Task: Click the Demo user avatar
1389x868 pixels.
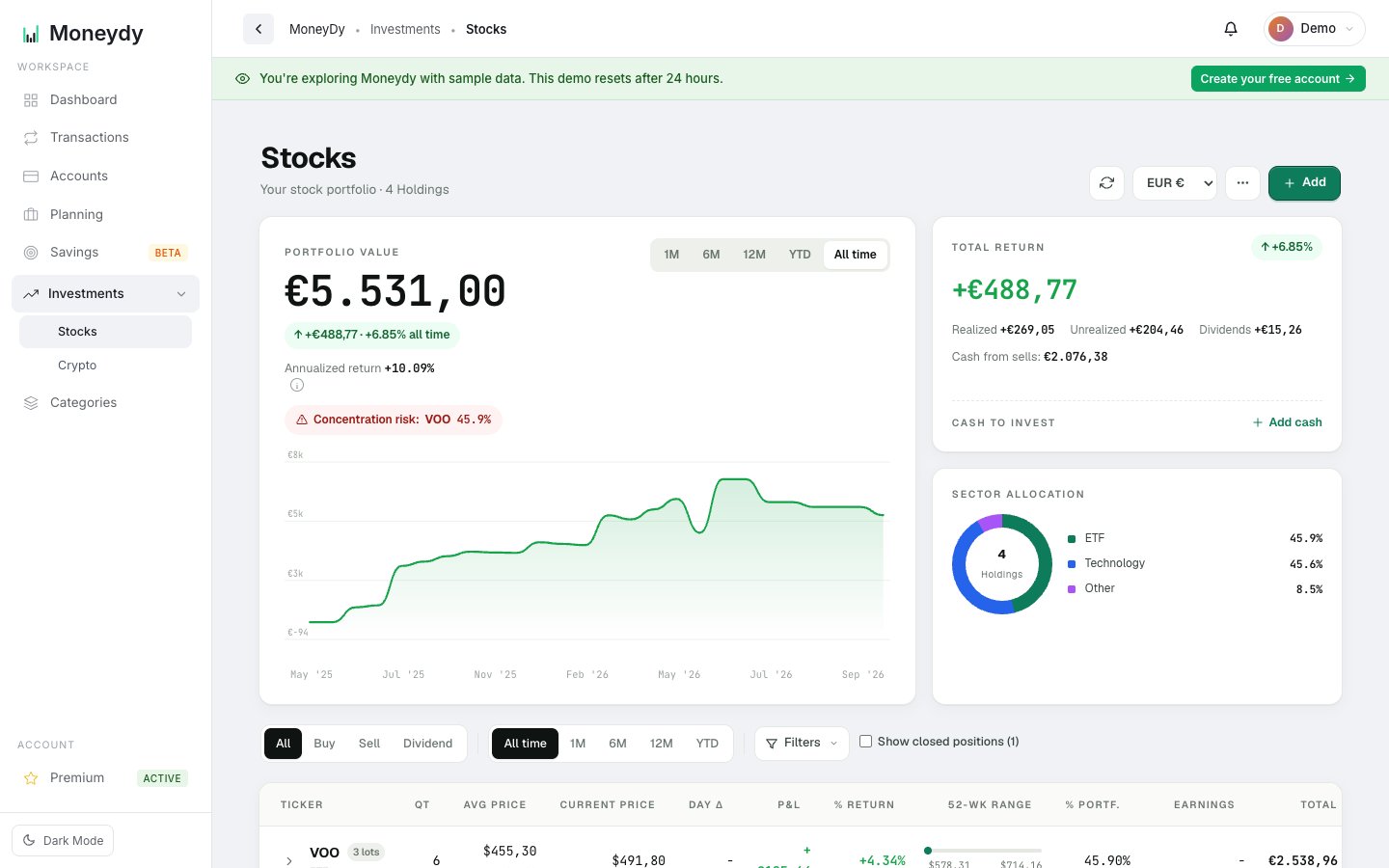Action: (1280, 29)
